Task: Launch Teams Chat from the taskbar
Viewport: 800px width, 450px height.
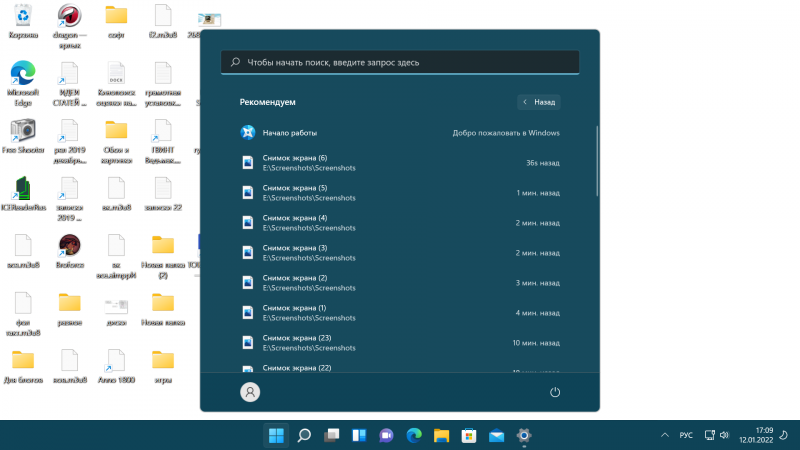Action: tap(386, 435)
